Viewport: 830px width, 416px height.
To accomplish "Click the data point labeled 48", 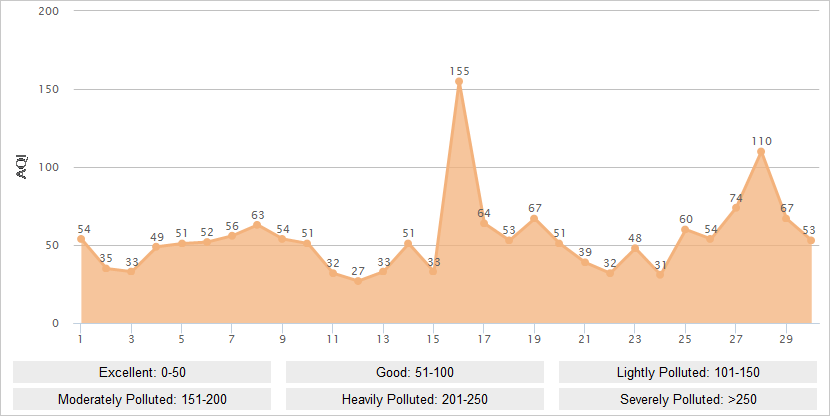I will pos(635,248).
